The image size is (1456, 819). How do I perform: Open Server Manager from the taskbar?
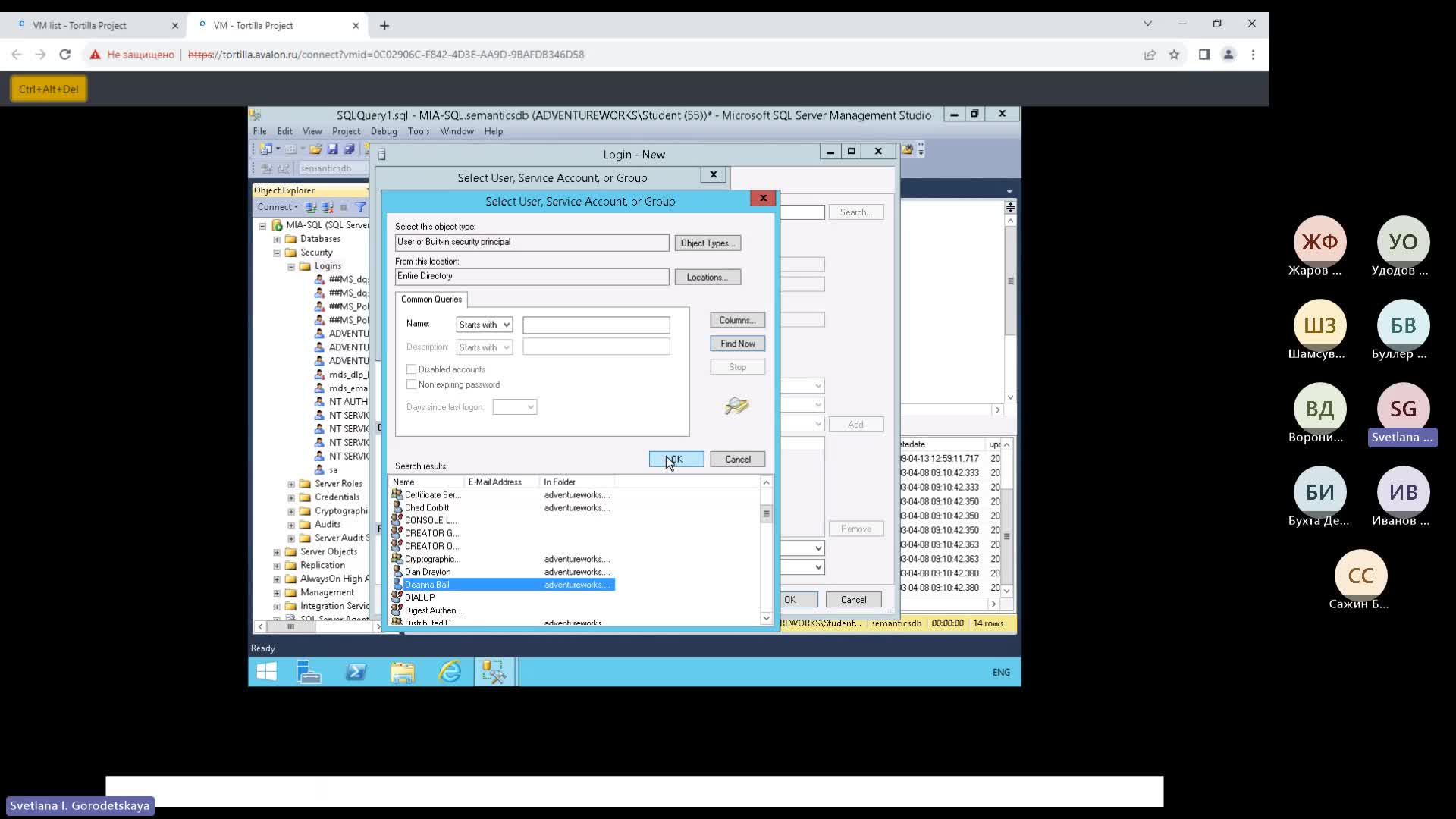(309, 672)
